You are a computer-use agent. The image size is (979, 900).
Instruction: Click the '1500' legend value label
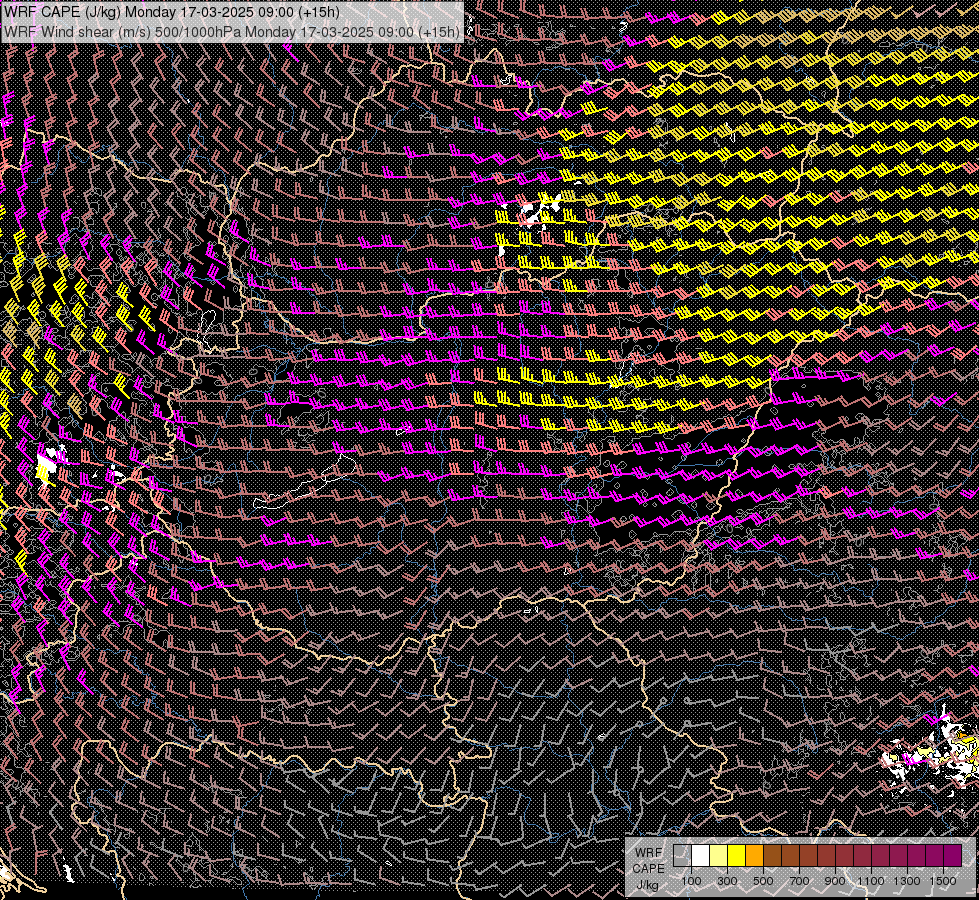(943, 881)
